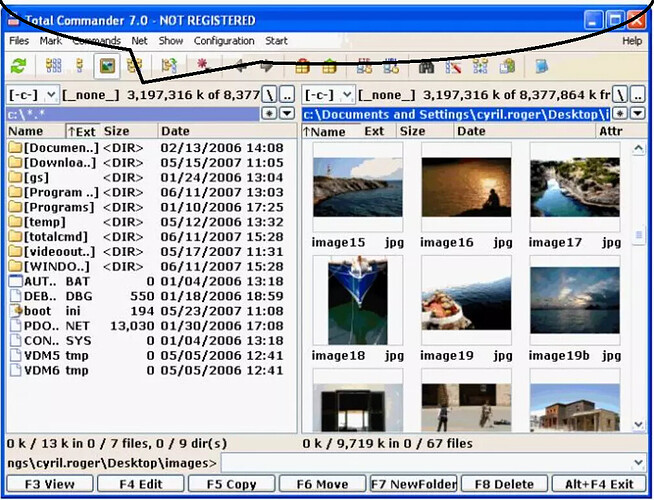Open Search using the binoculars icon

[427, 66]
